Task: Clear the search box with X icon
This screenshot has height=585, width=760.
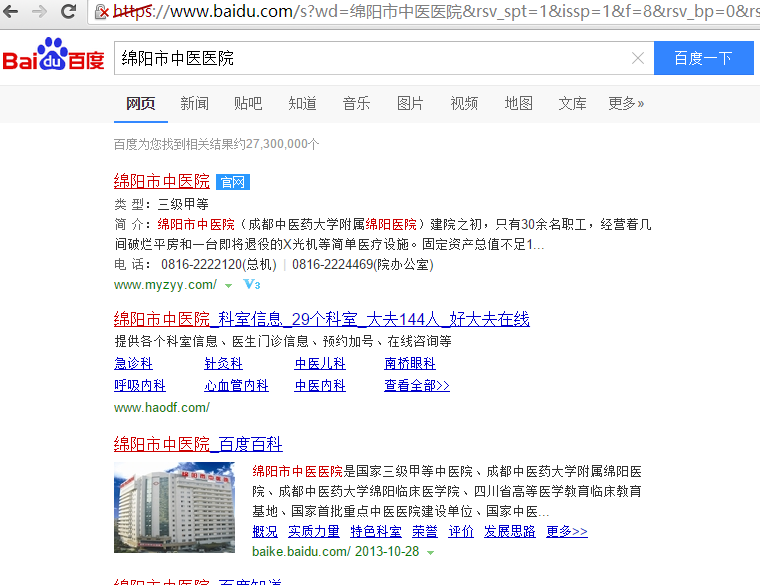Action: click(x=638, y=58)
